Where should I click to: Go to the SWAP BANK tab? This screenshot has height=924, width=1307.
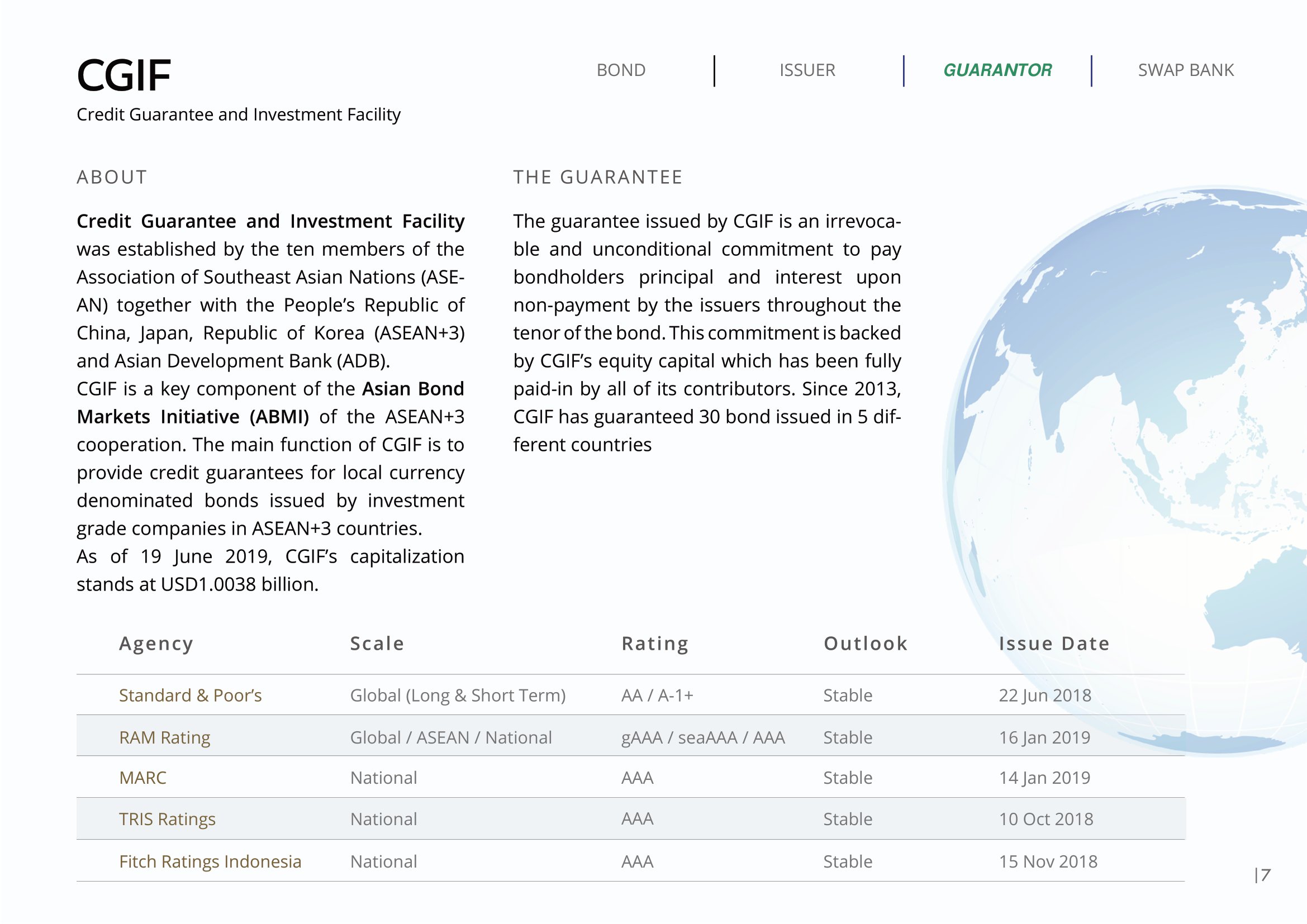click(x=1185, y=70)
